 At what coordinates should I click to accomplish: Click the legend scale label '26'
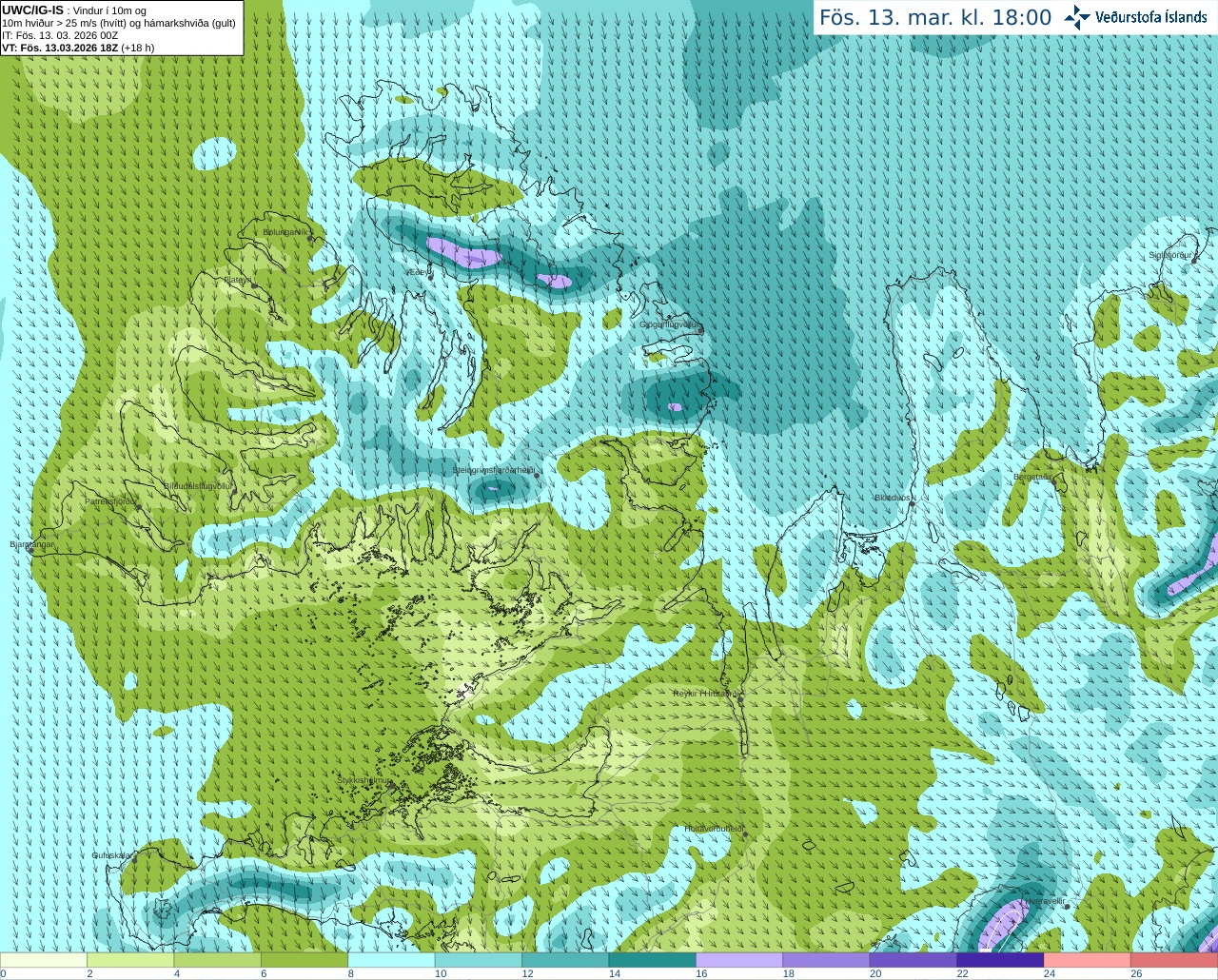[x=1136, y=974]
